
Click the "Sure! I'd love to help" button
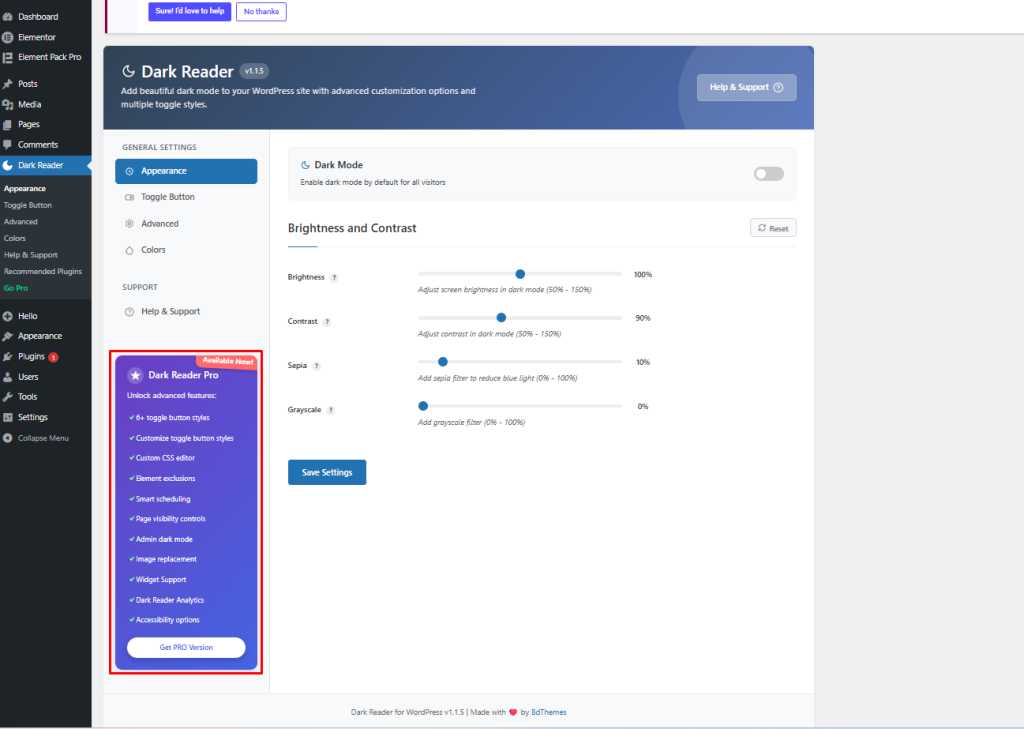pos(190,11)
